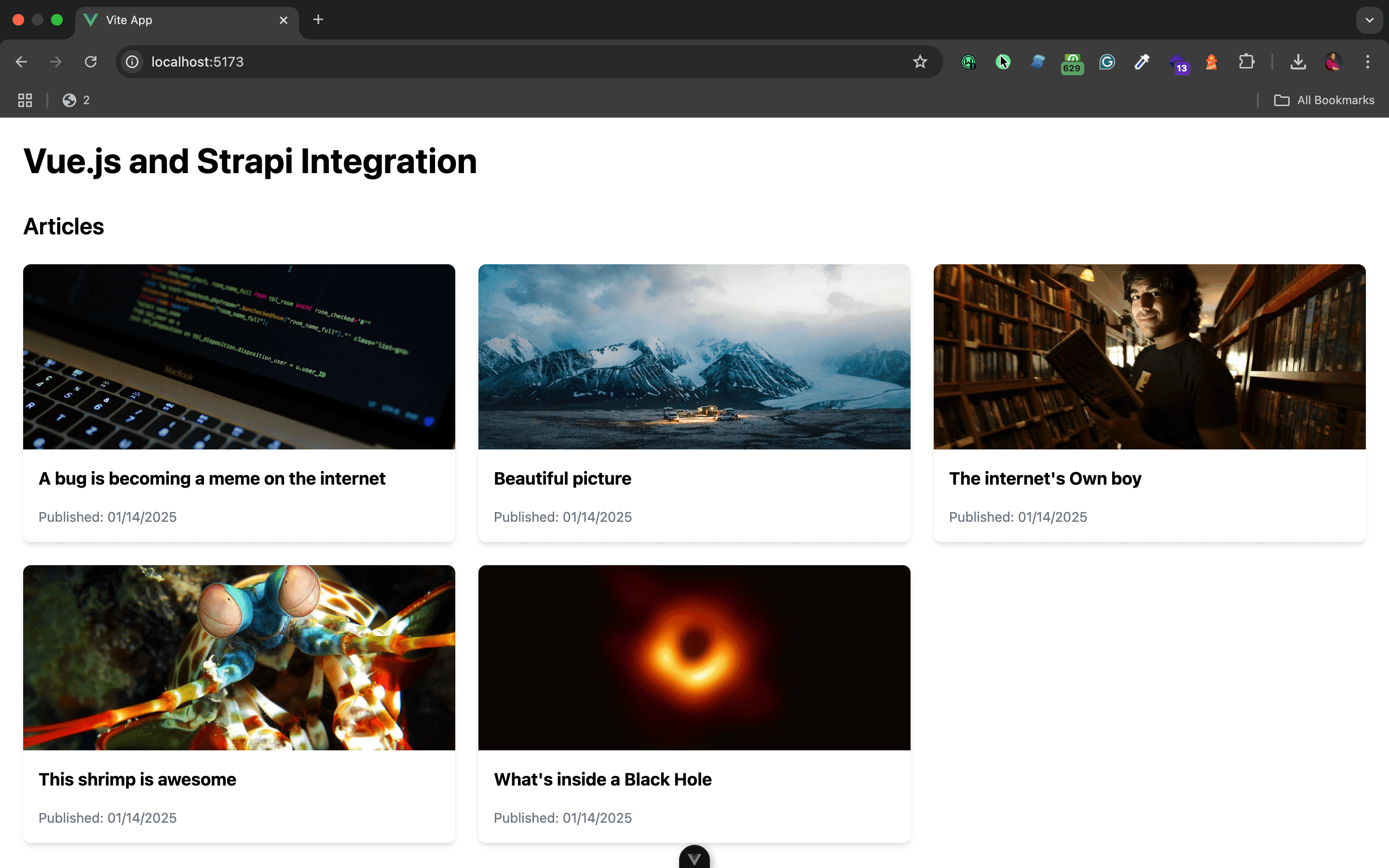1389x868 pixels.
Task: Reload the localhost page
Action: (91, 61)
